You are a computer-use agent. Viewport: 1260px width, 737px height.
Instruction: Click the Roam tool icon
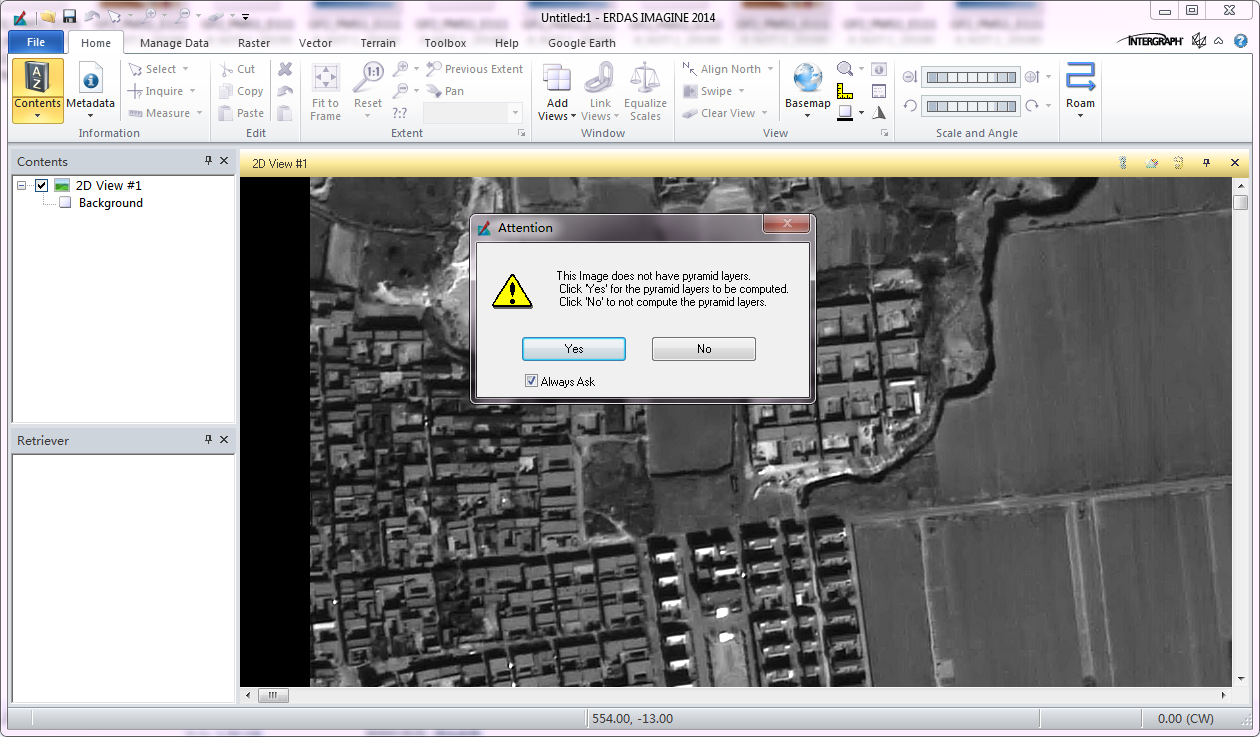[1080, 78]
